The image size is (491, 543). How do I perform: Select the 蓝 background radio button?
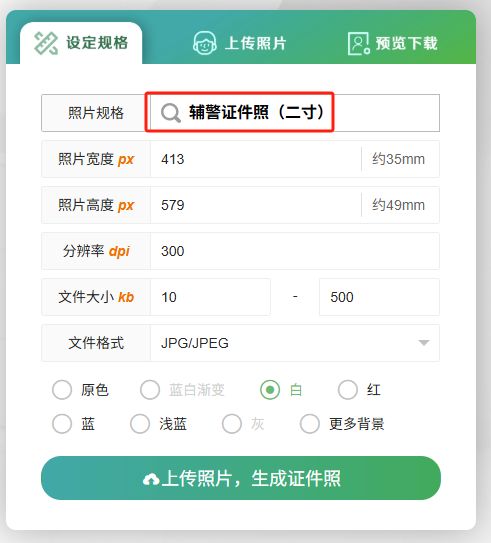click(62, 424)
